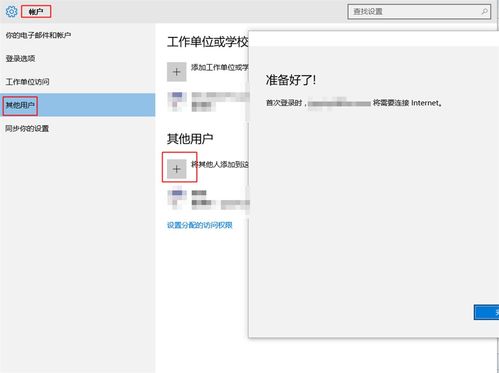Click the plus icon for 将其他人添加到这台电脑

click(176, 169)
